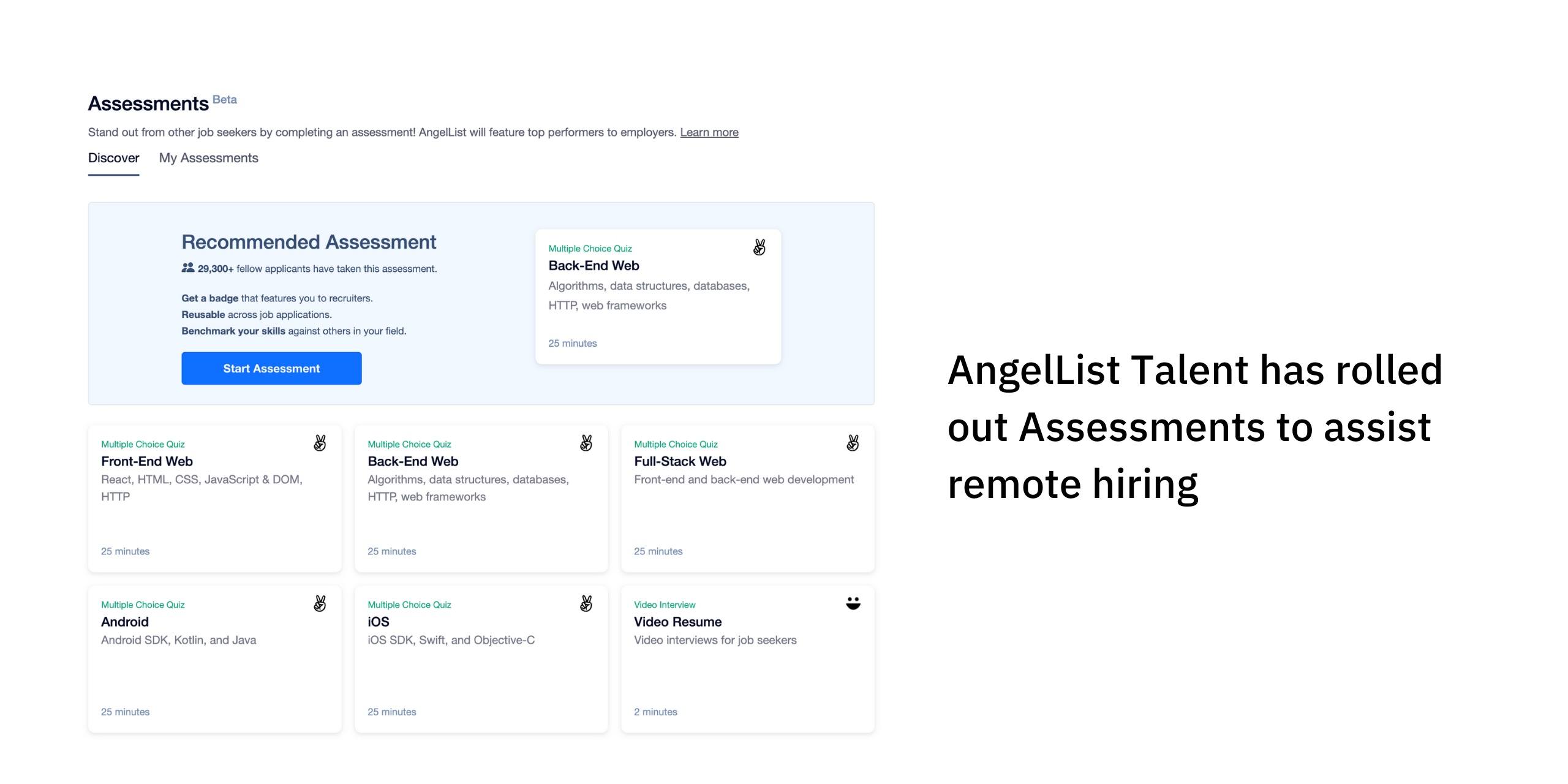
Task: Click 'Video interviews for job seekers' description
Action: click(x=715, y=640)
